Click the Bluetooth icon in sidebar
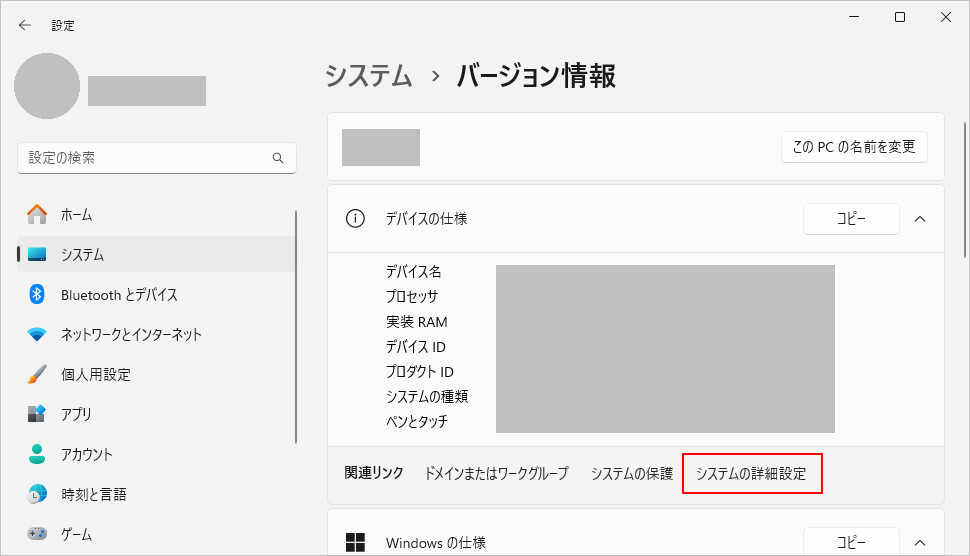This screenshot has height=556, width=970. (37, 294)
